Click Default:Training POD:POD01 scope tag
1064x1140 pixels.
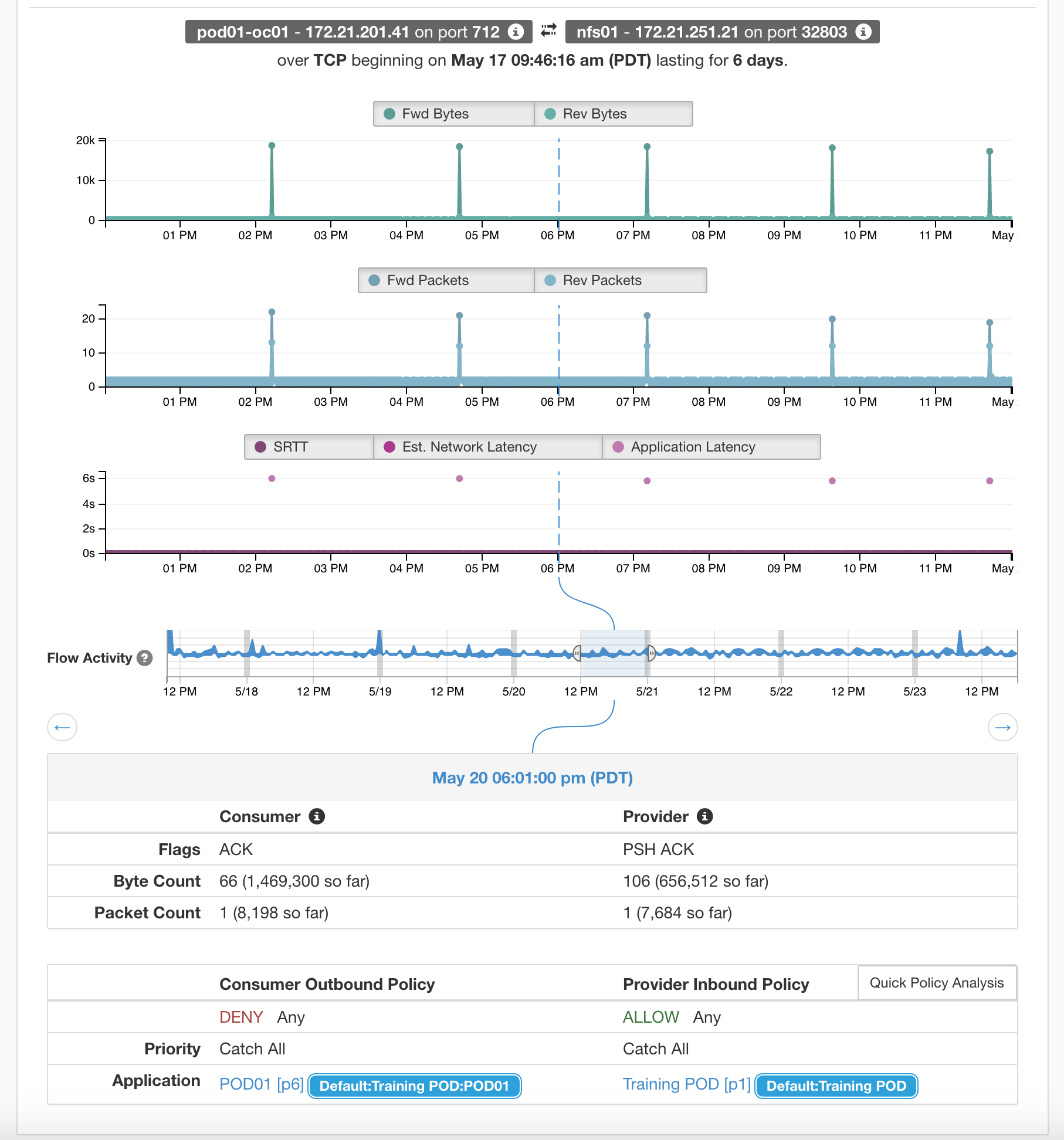414,1085
